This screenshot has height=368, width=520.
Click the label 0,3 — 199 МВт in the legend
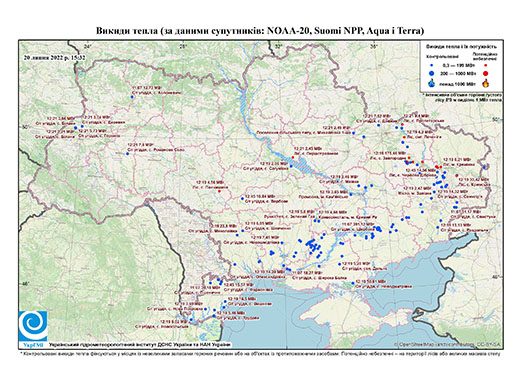pyautogui.click(x=459, y=65)
